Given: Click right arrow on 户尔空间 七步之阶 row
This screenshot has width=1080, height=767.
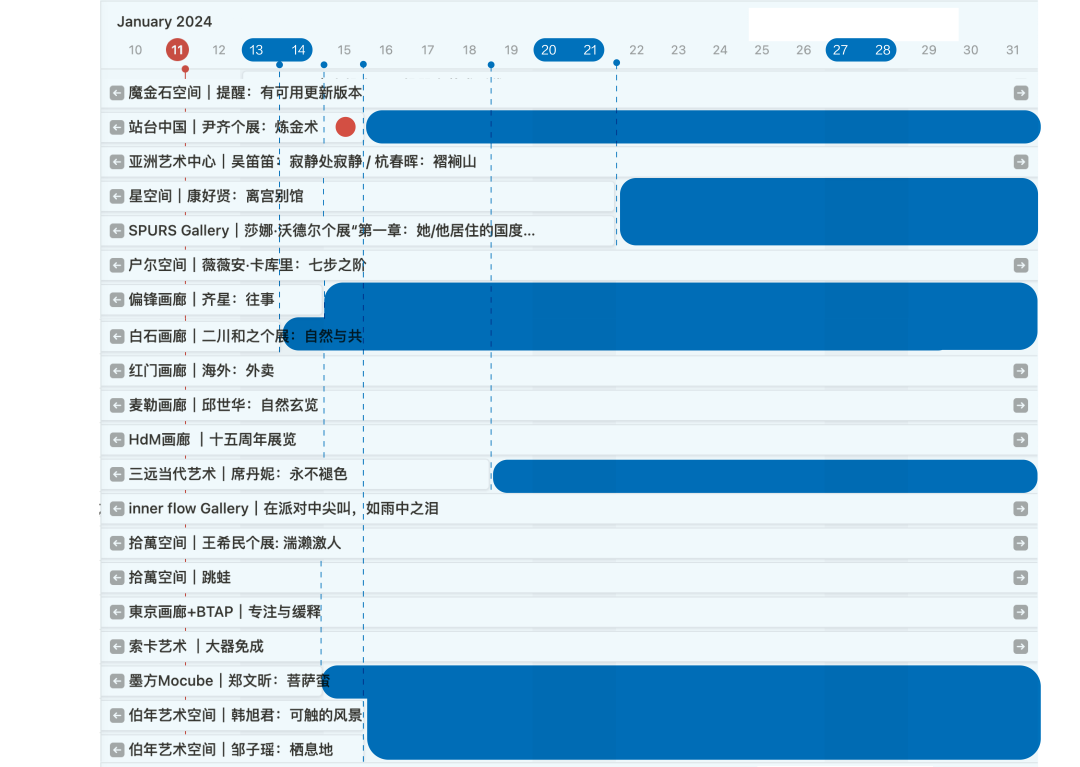Looking at the screenshot, I should [1020, 265].
